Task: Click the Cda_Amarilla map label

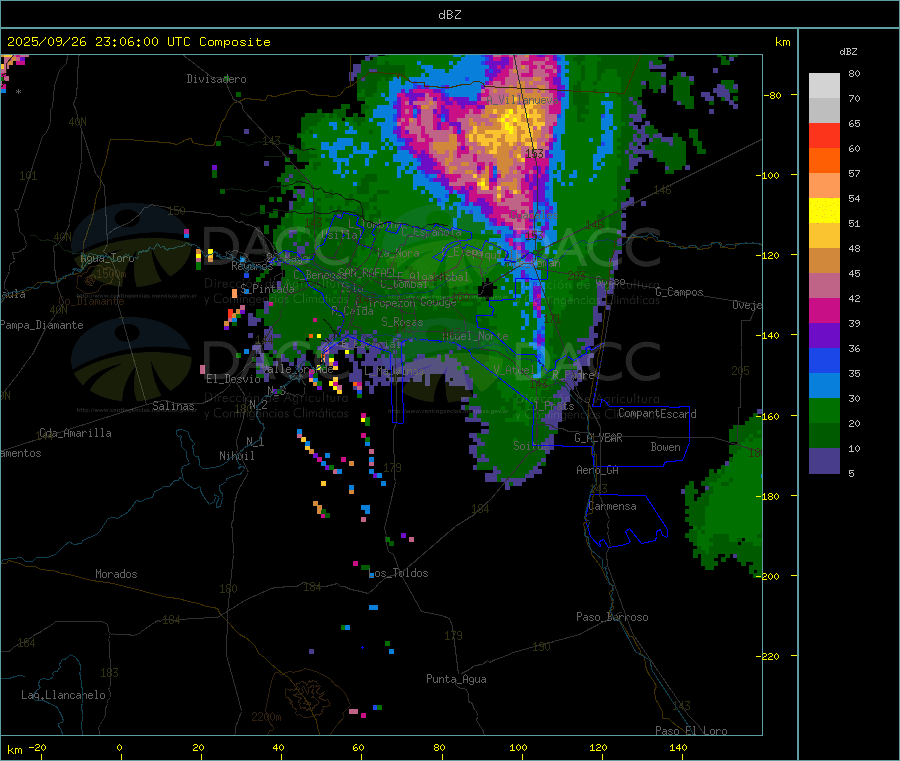Action: (75, 433)
